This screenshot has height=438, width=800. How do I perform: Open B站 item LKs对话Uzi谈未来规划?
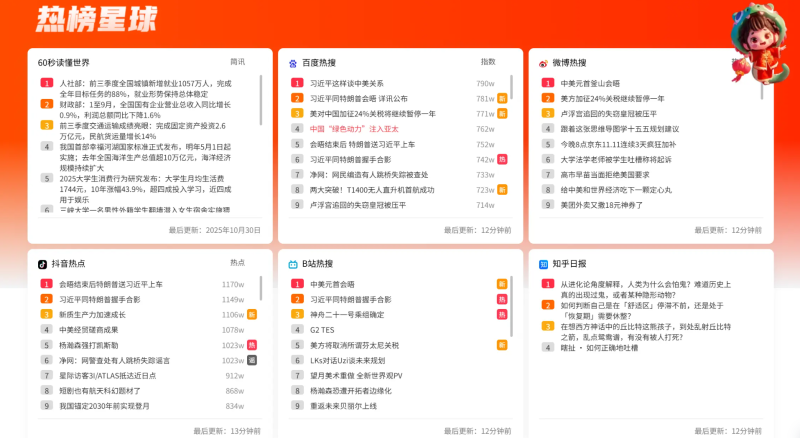[347, 360]
